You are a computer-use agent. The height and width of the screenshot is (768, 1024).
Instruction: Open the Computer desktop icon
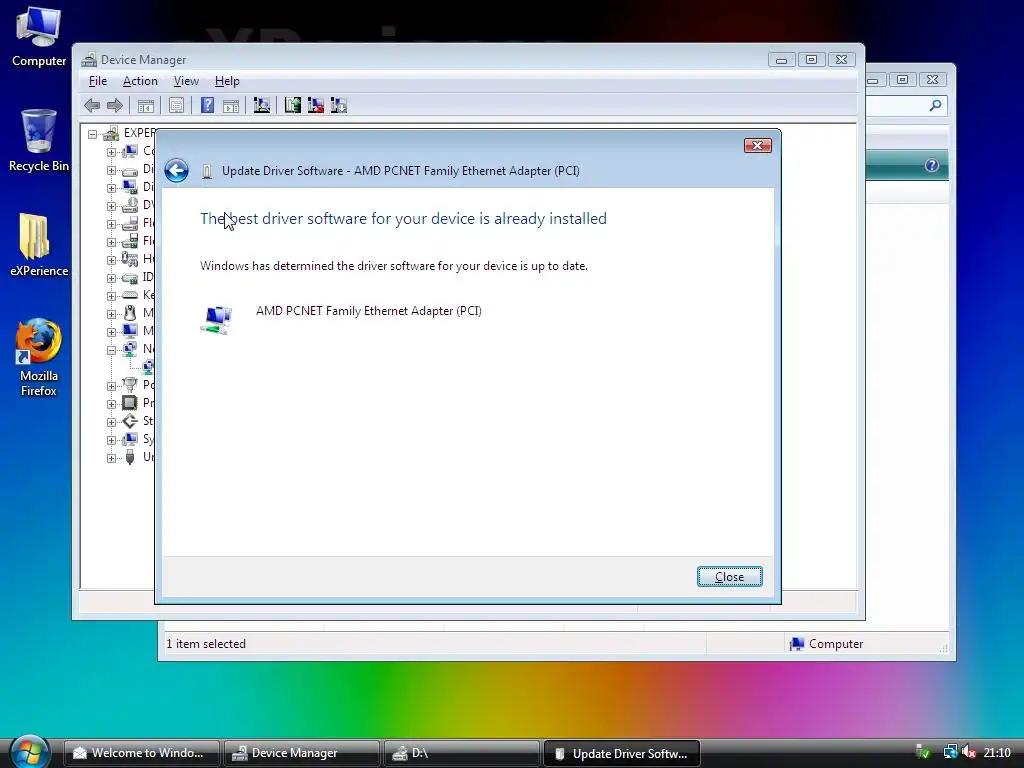tap(39, 36)
